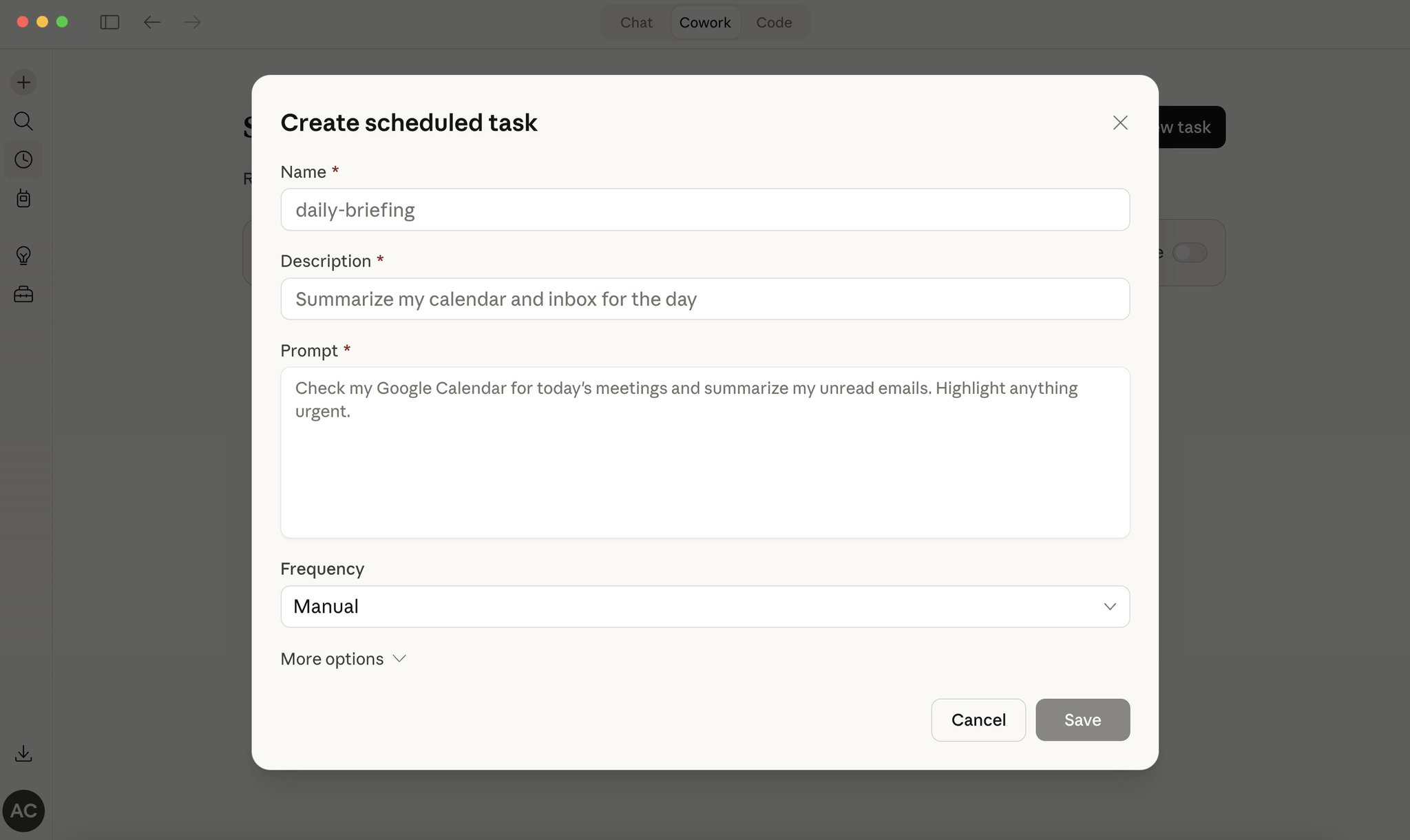Screen dimensions: 1410x840
Task: Switch to the Code tab
Action: 774,22
